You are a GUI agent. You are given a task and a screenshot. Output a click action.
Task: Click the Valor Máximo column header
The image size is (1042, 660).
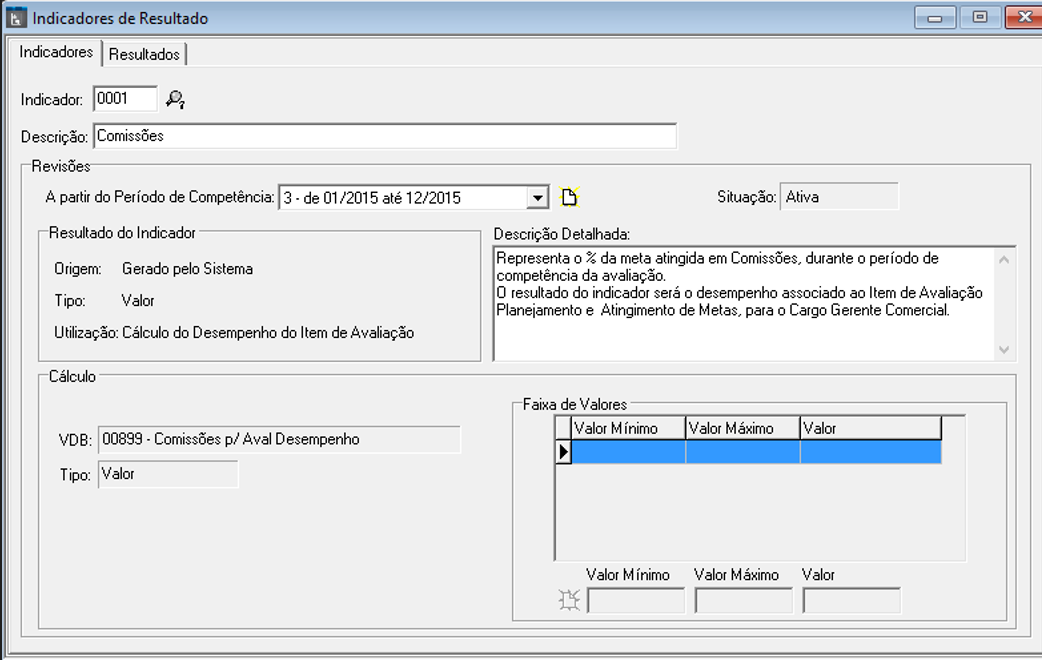tap(742, 429)
